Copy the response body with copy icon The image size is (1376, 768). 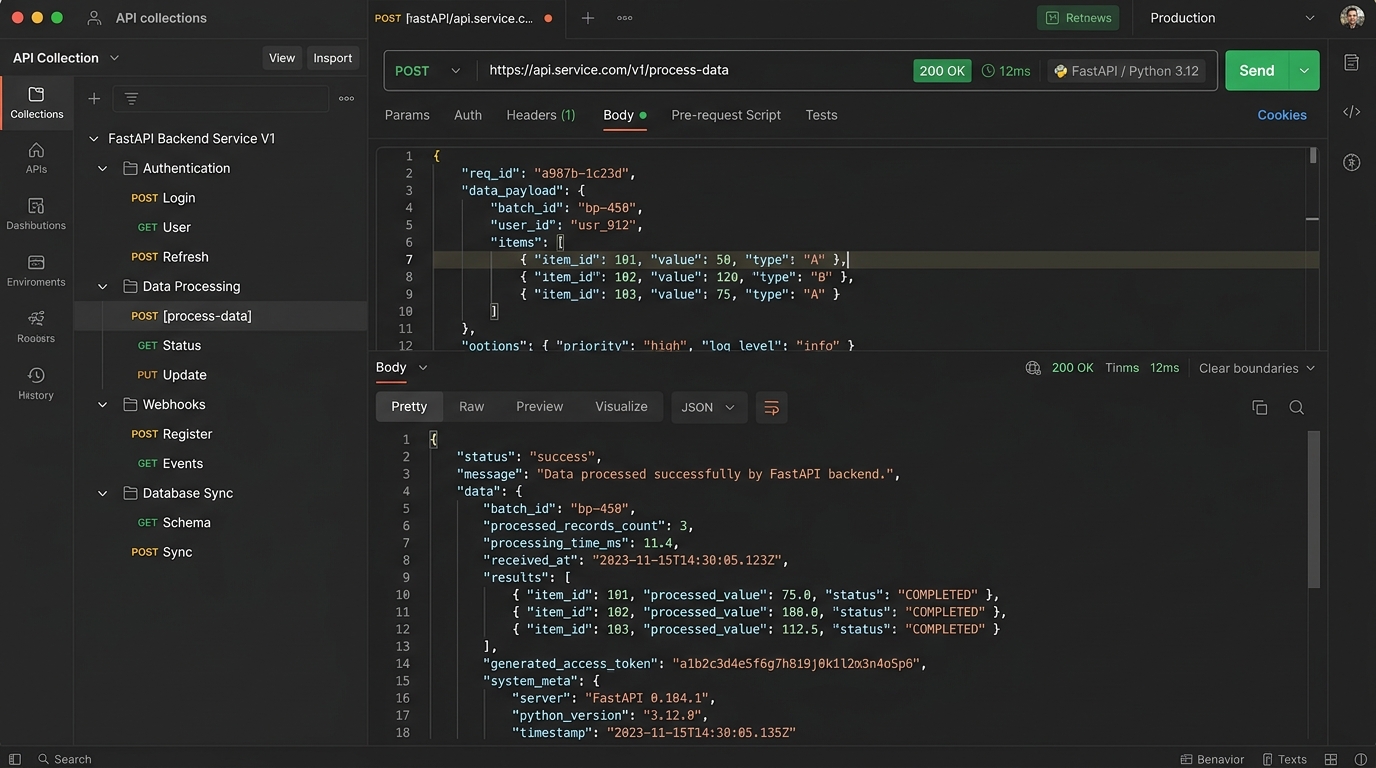click(x=1259, y=407)
